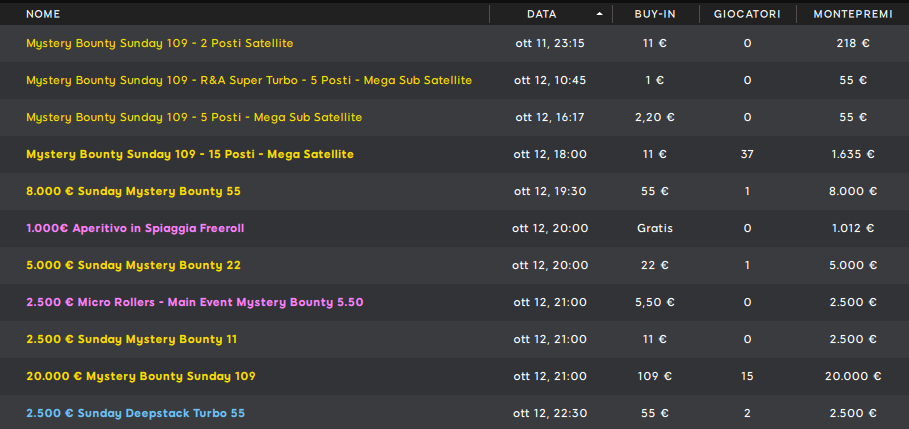The height and width of the screenshot is (429, 909).
Task: Open Mystery Bounty Sunday 109 2 Posti Satellite
Action: tap(159, 44)
